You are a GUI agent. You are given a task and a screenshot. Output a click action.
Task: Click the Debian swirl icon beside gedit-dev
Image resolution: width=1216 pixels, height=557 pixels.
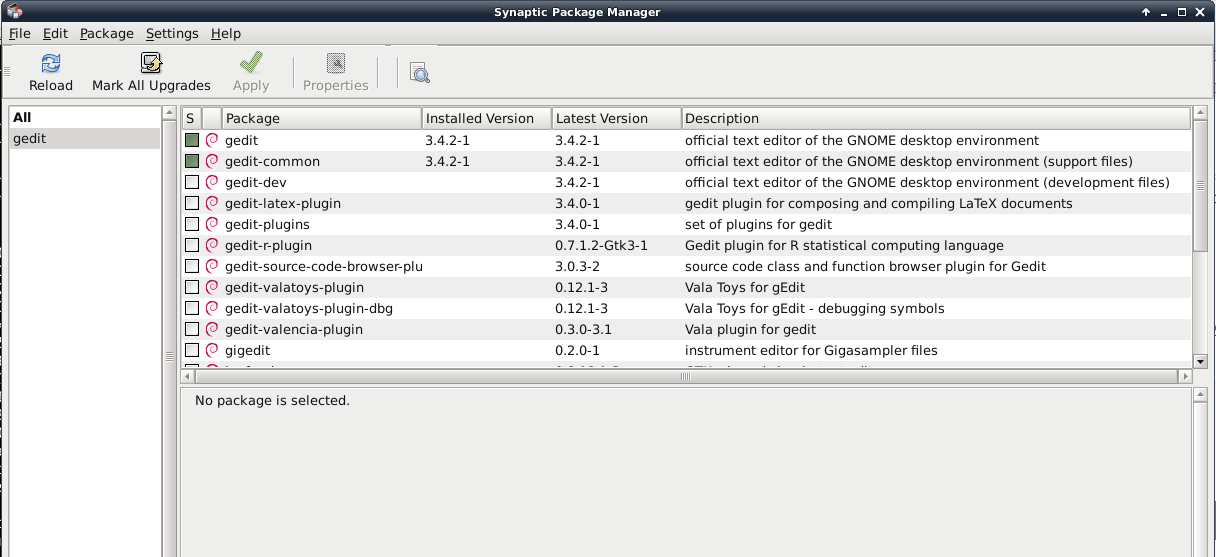coord(212,182)
